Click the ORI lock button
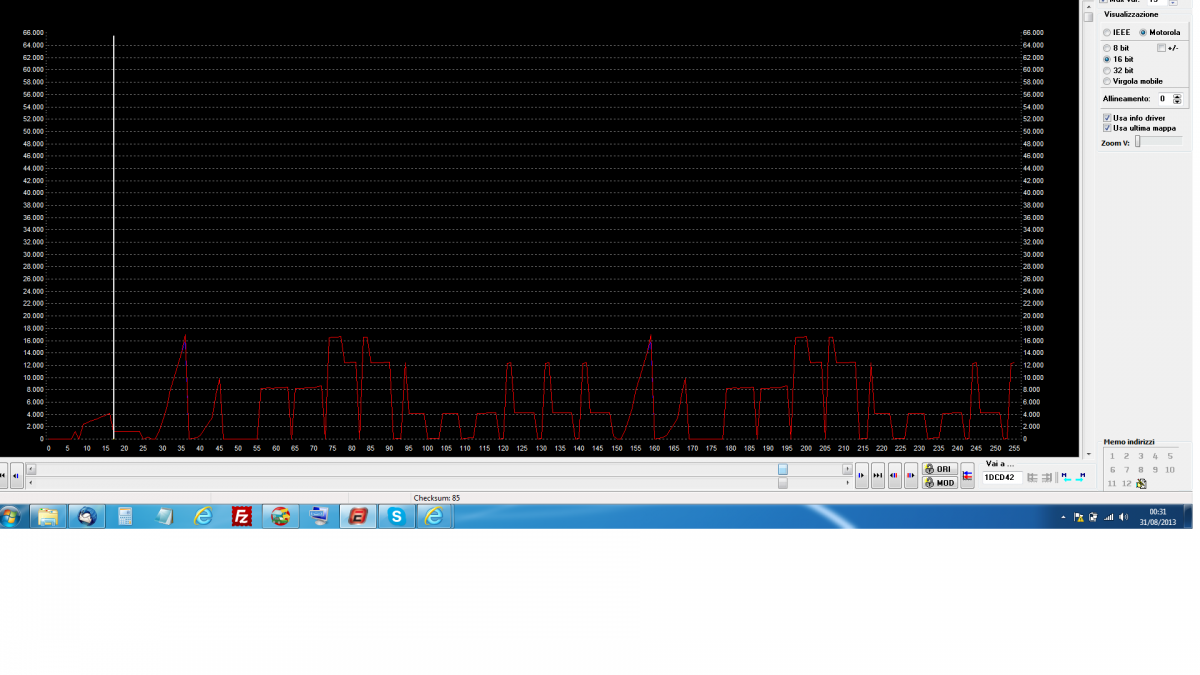Viewport: 1200px width, 675px height. tap(940, 469)
